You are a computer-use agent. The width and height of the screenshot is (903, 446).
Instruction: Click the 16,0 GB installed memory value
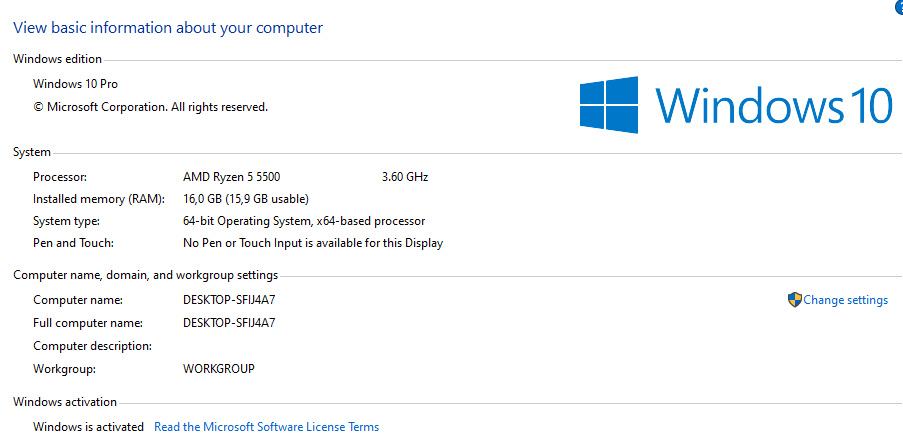[246, 199]
